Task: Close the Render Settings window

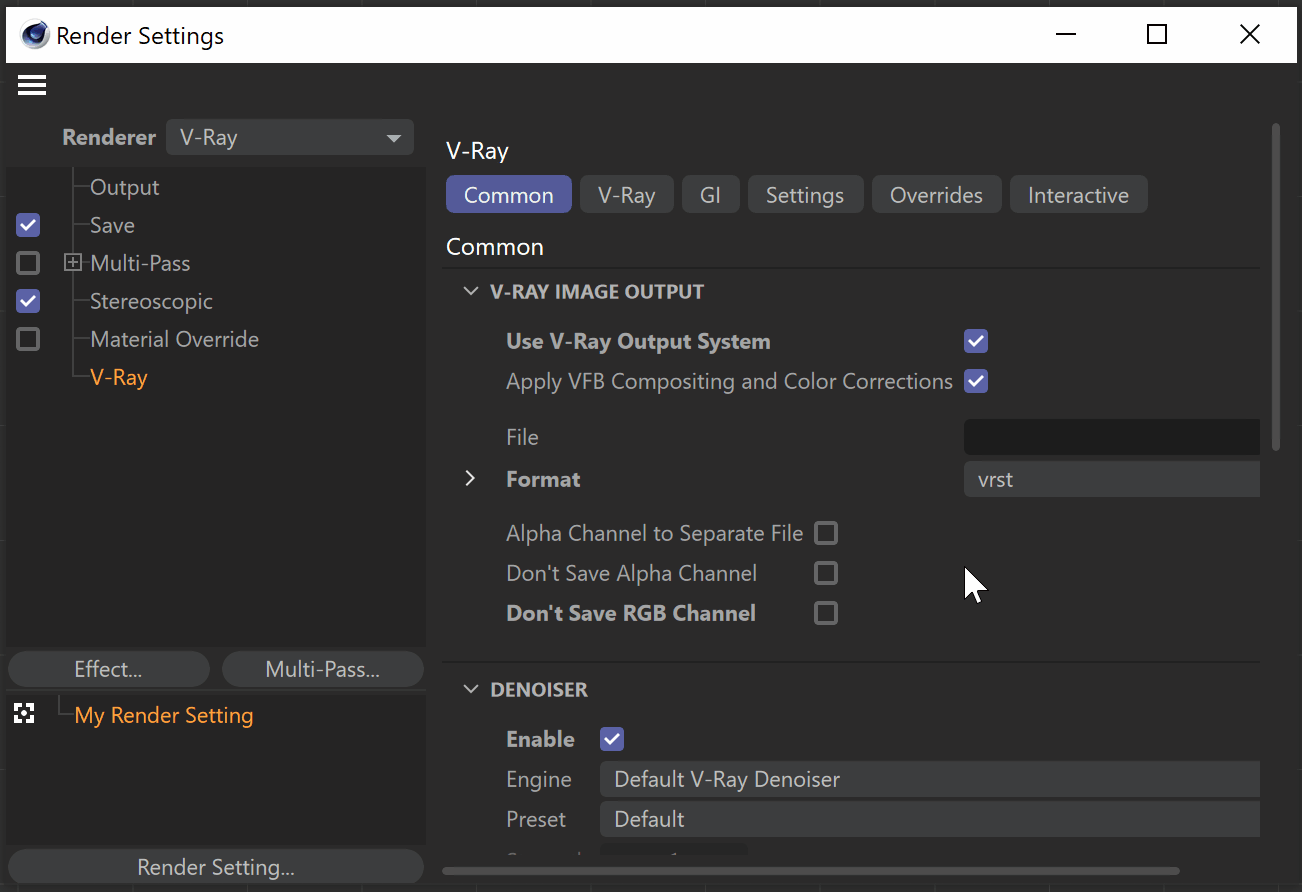Action: [1249, 35]
